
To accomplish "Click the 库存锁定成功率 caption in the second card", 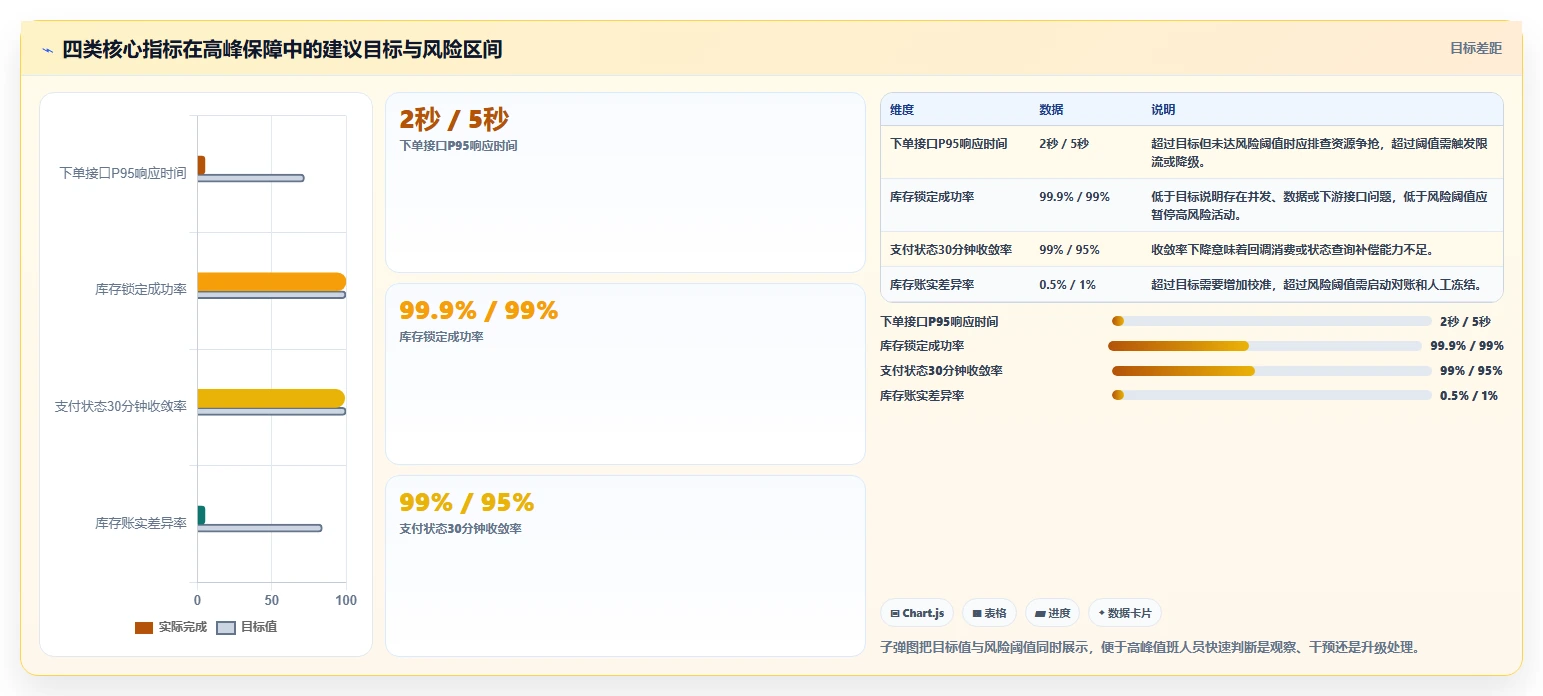I will pyautogui.click(x=441, y=336).
